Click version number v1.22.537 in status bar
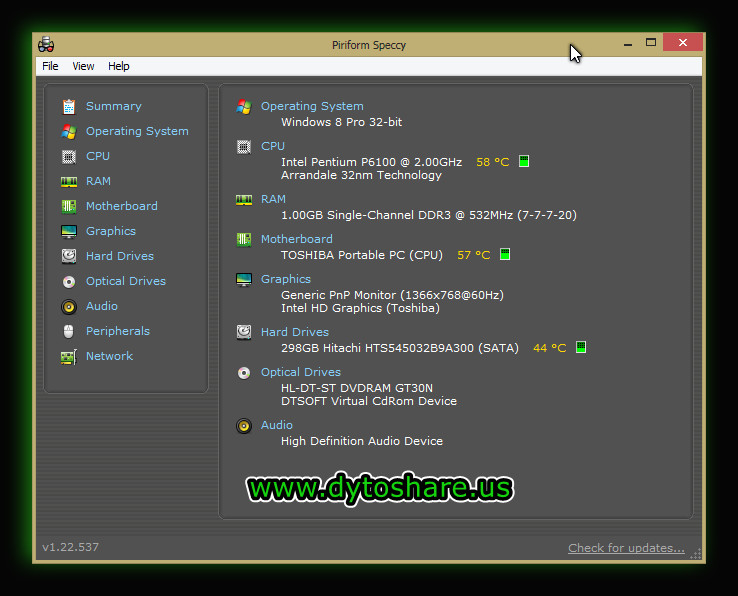 coord(71,547)
